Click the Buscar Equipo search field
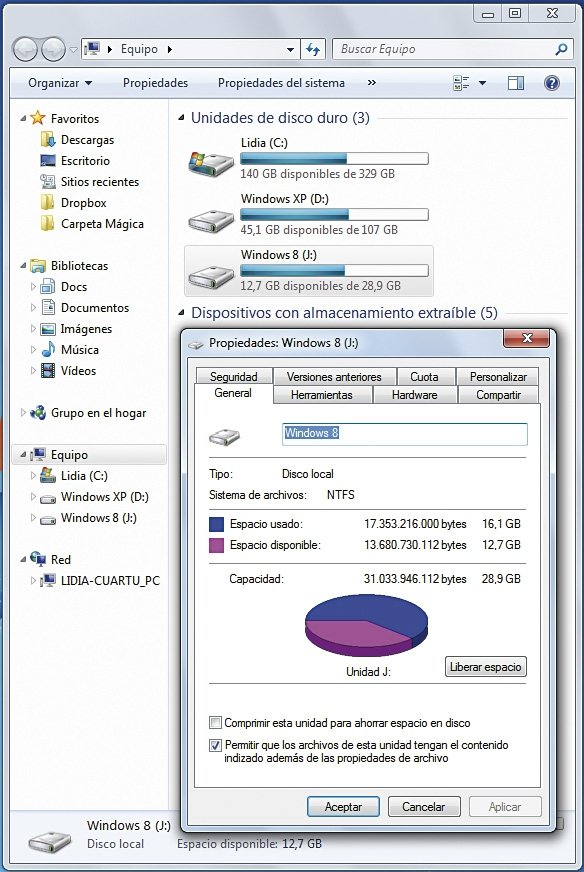 click(x=445, y=49)
